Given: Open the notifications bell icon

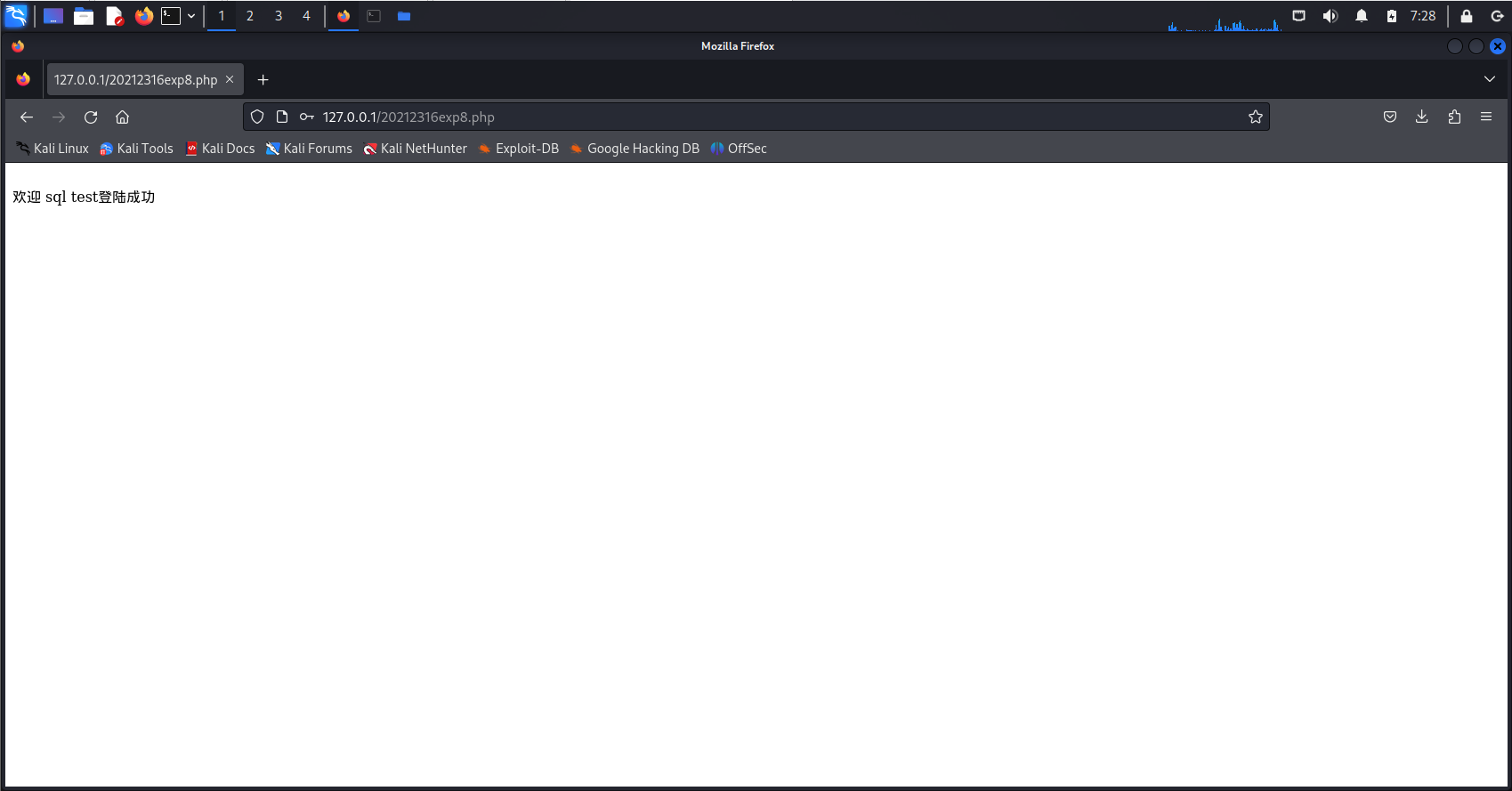Looking at the screenshot, I should (x=1362, y=16).
